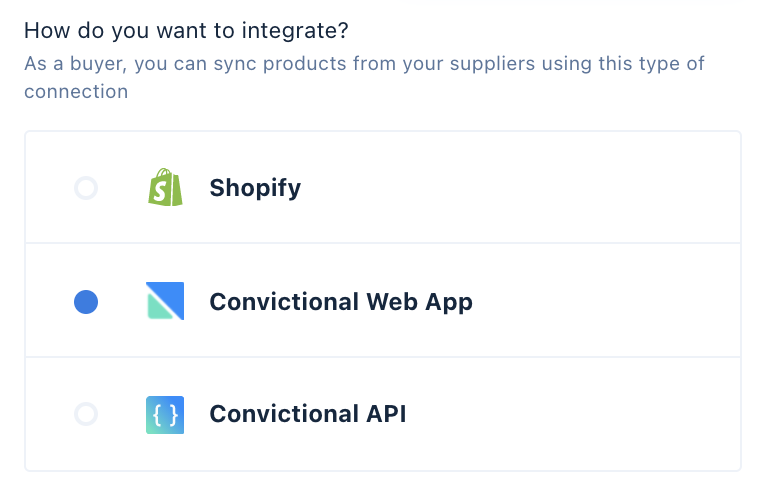The height and width of the screenshot is (496, 770).
Task: Select the Shopify radio button
Action: coord(86,188)
